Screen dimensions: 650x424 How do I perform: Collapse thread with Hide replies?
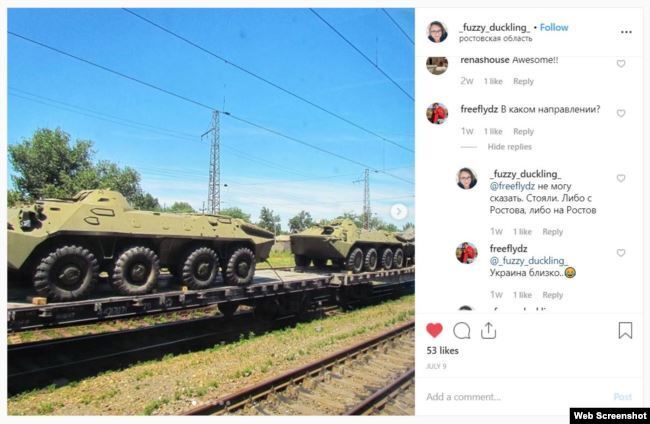tap(509, 147)
